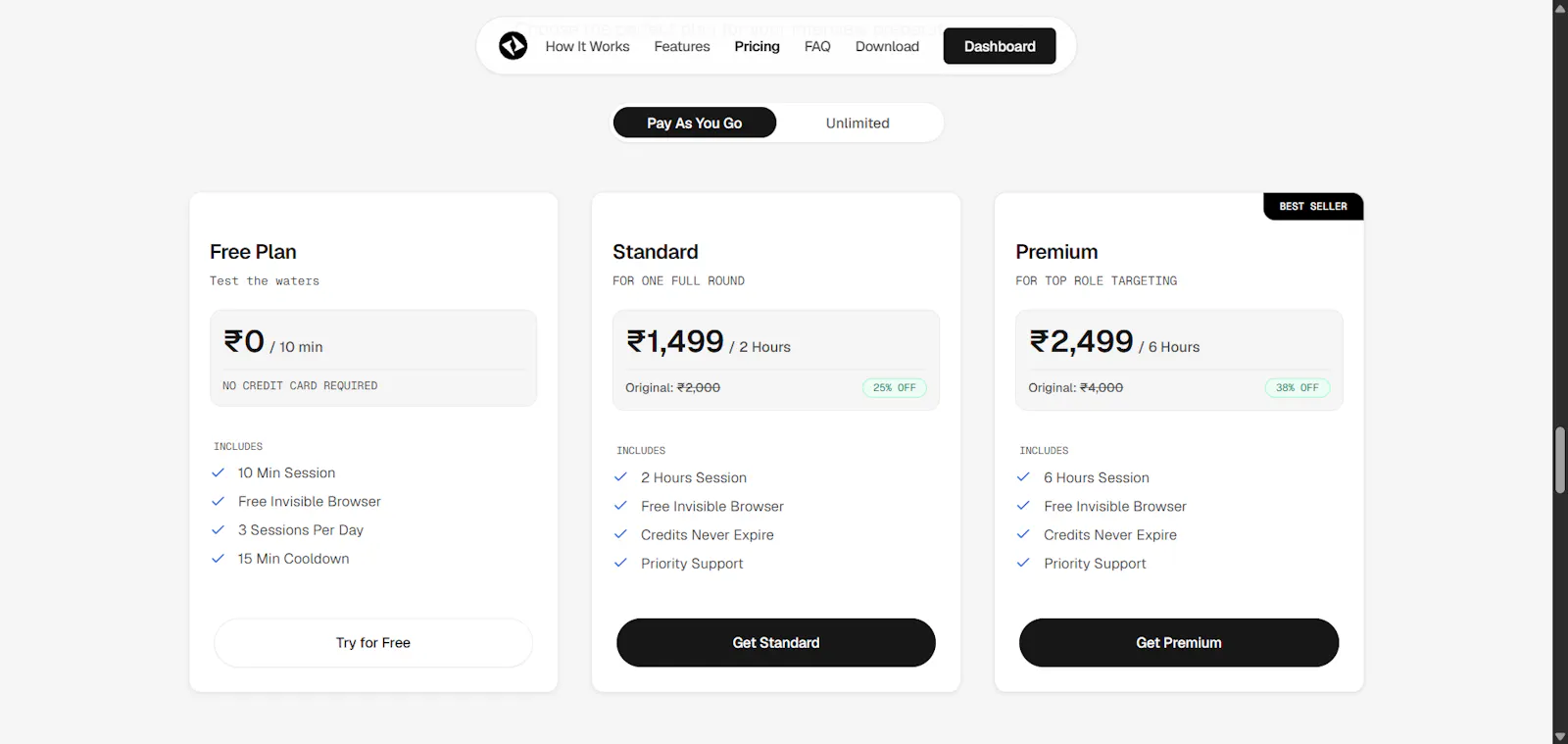
Task: Click the Get Premium button
Action: point(1179,643)
